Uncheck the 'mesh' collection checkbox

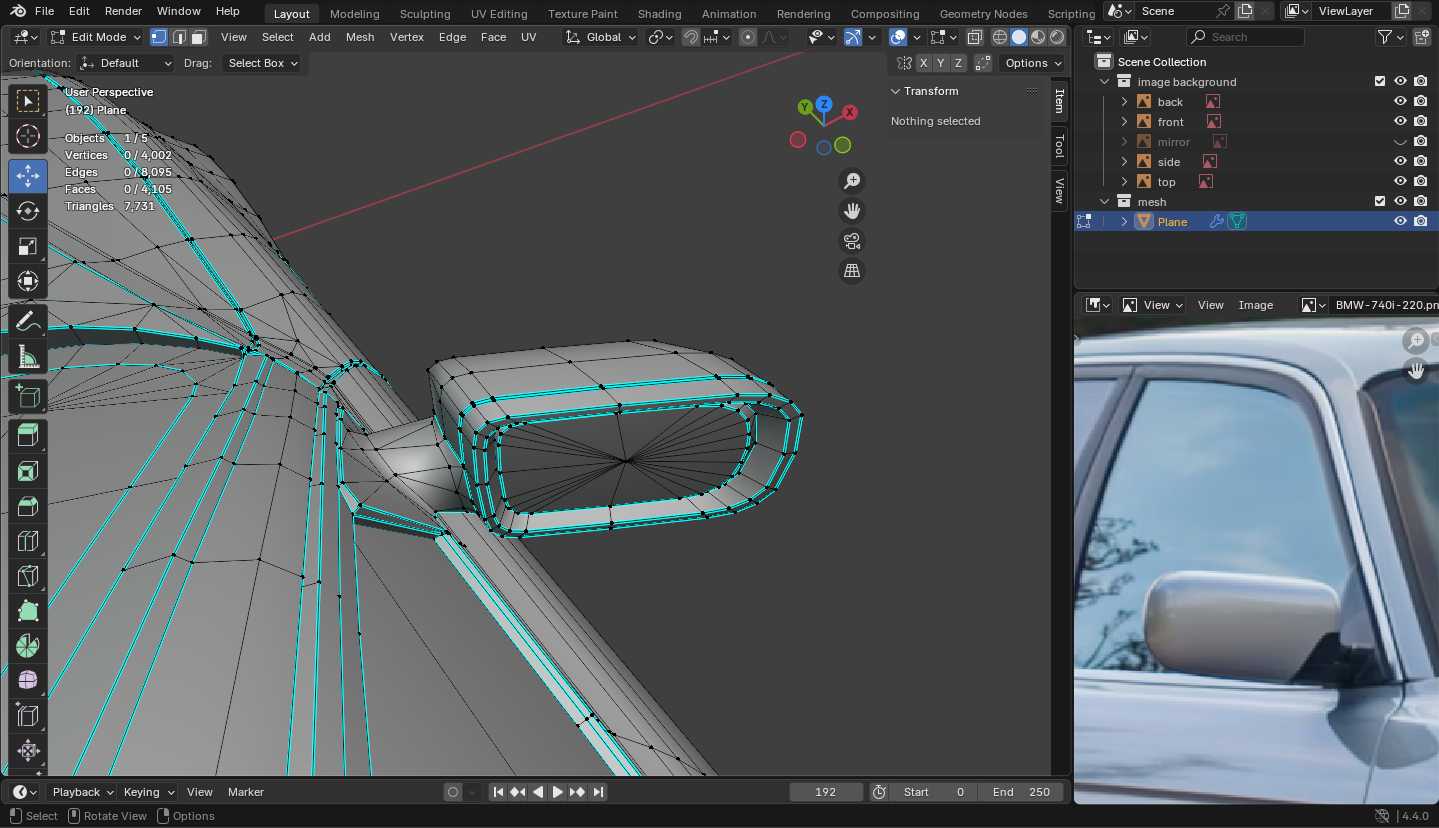tap(1380, 202)
